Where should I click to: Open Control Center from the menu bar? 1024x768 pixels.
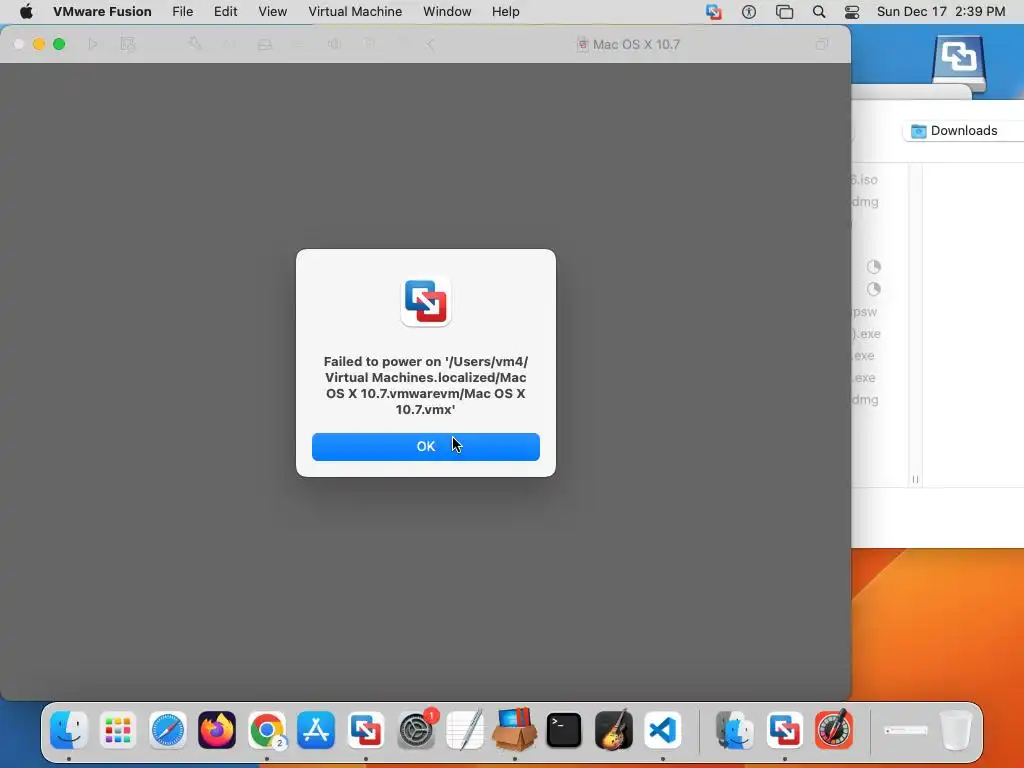point(852,12)
